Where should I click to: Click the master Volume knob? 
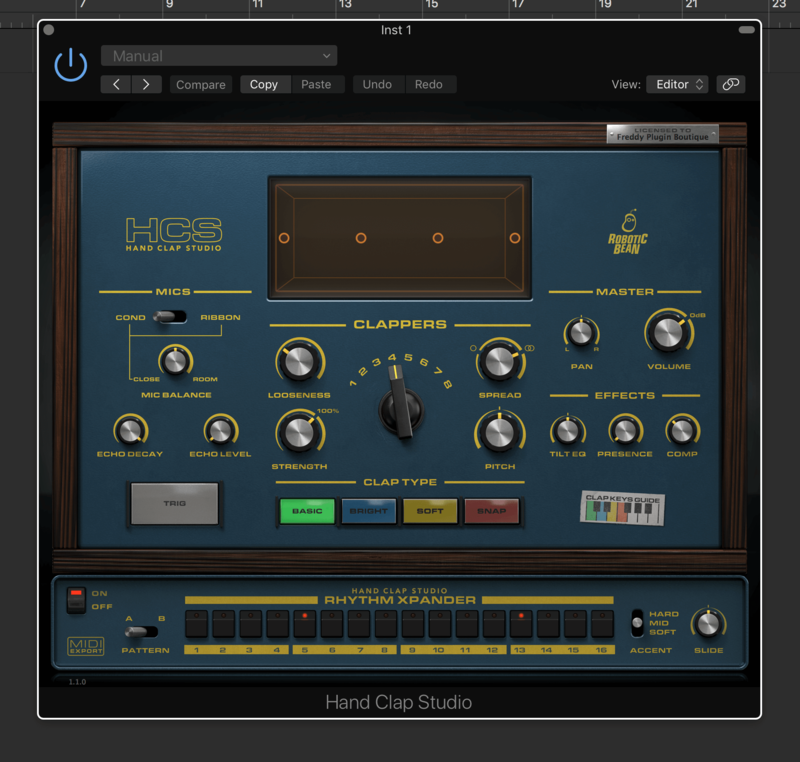[668, 334]
